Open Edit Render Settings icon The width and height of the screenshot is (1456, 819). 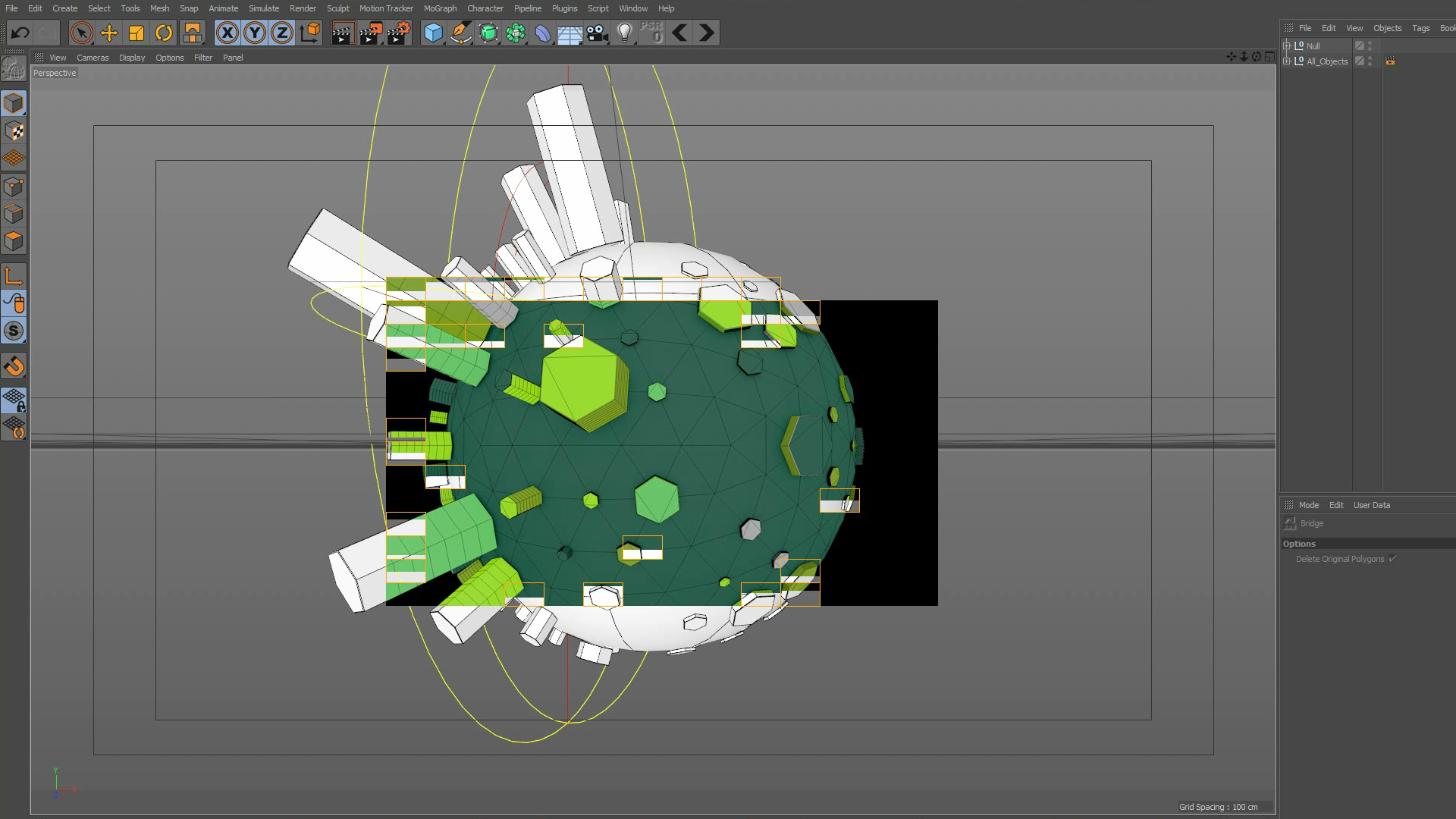click(x=398, y=33)
